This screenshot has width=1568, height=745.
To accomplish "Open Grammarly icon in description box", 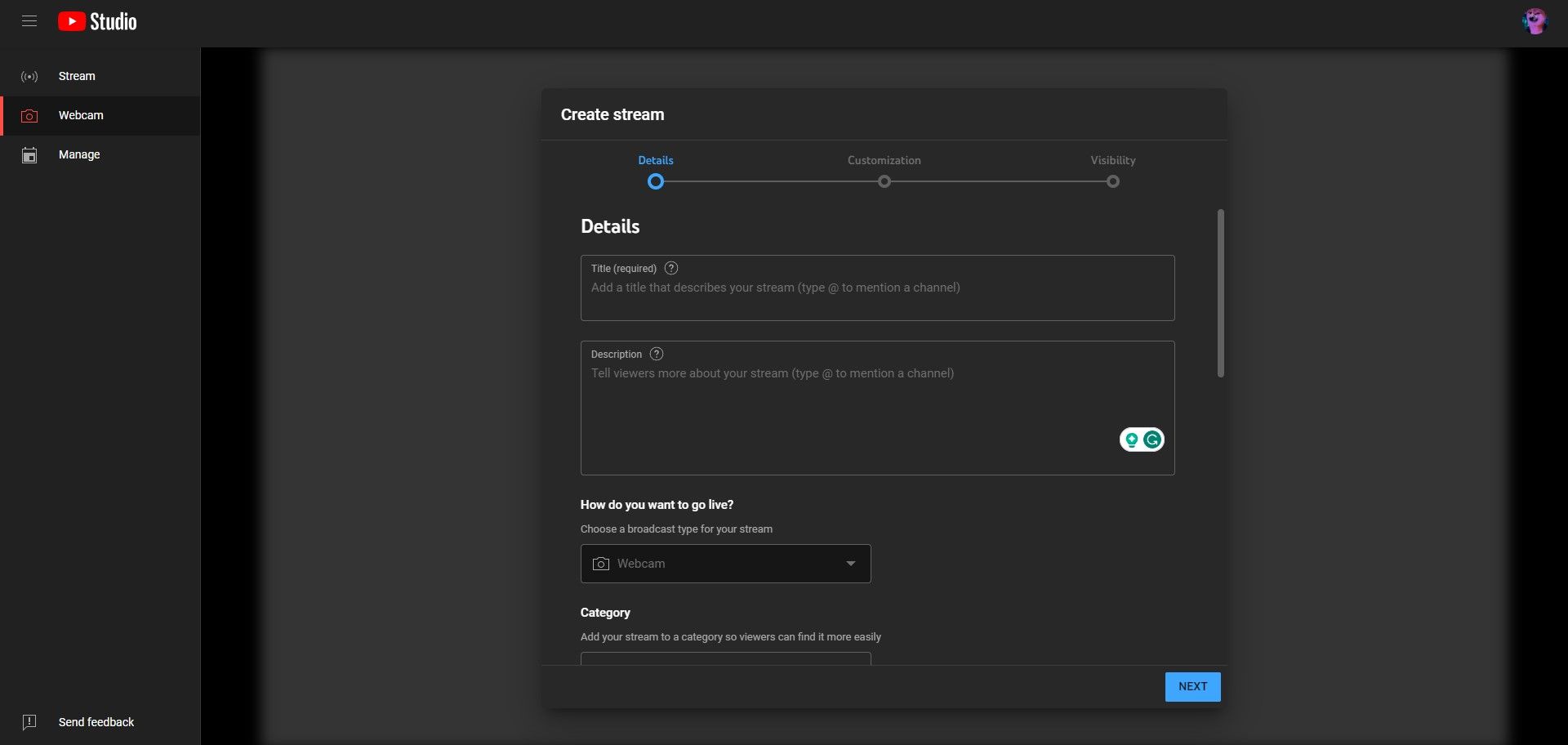I will click(1151, 439).
